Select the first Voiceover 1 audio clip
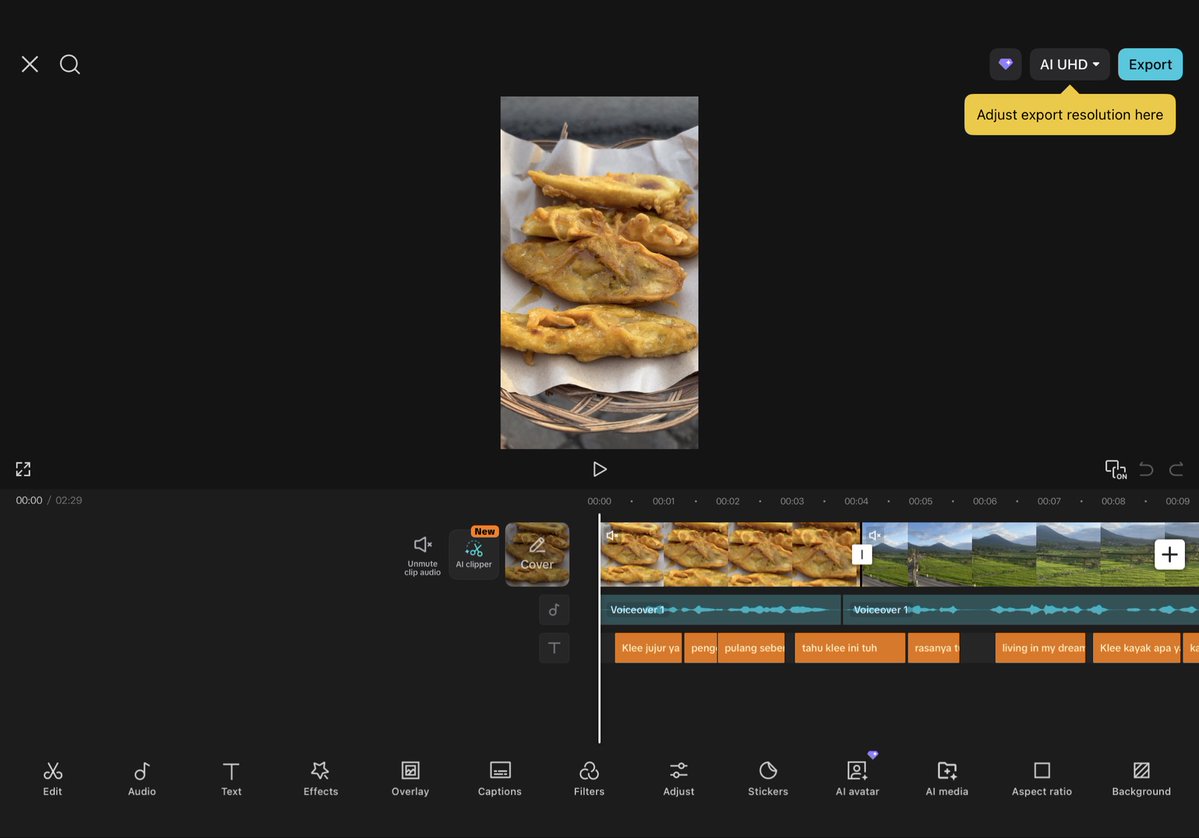 point(720,609)
